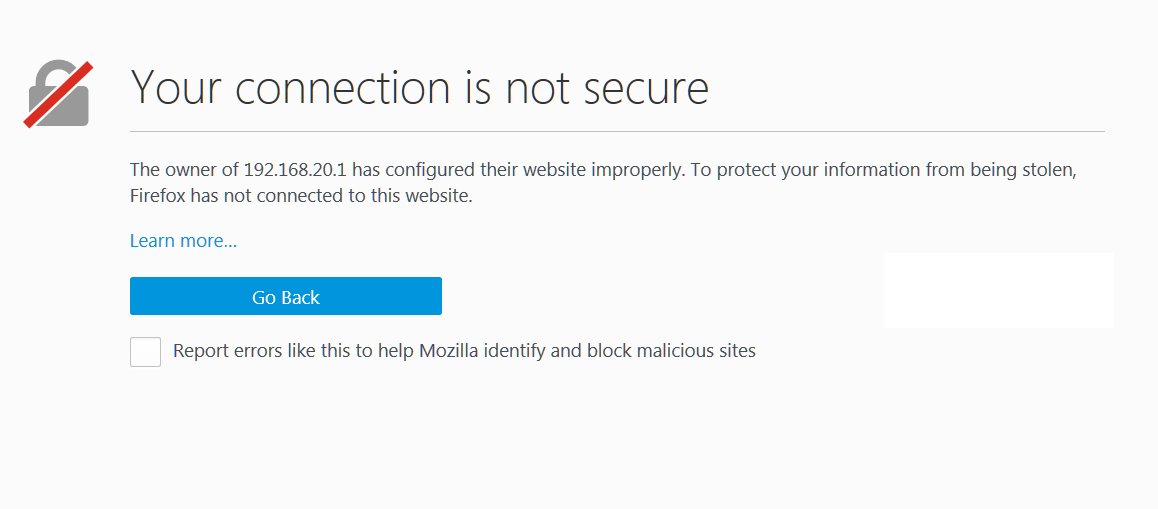The width and height of the screenshot is (1158, 509).
Task: Click the blank white box at the right
Action: [998, 290]
